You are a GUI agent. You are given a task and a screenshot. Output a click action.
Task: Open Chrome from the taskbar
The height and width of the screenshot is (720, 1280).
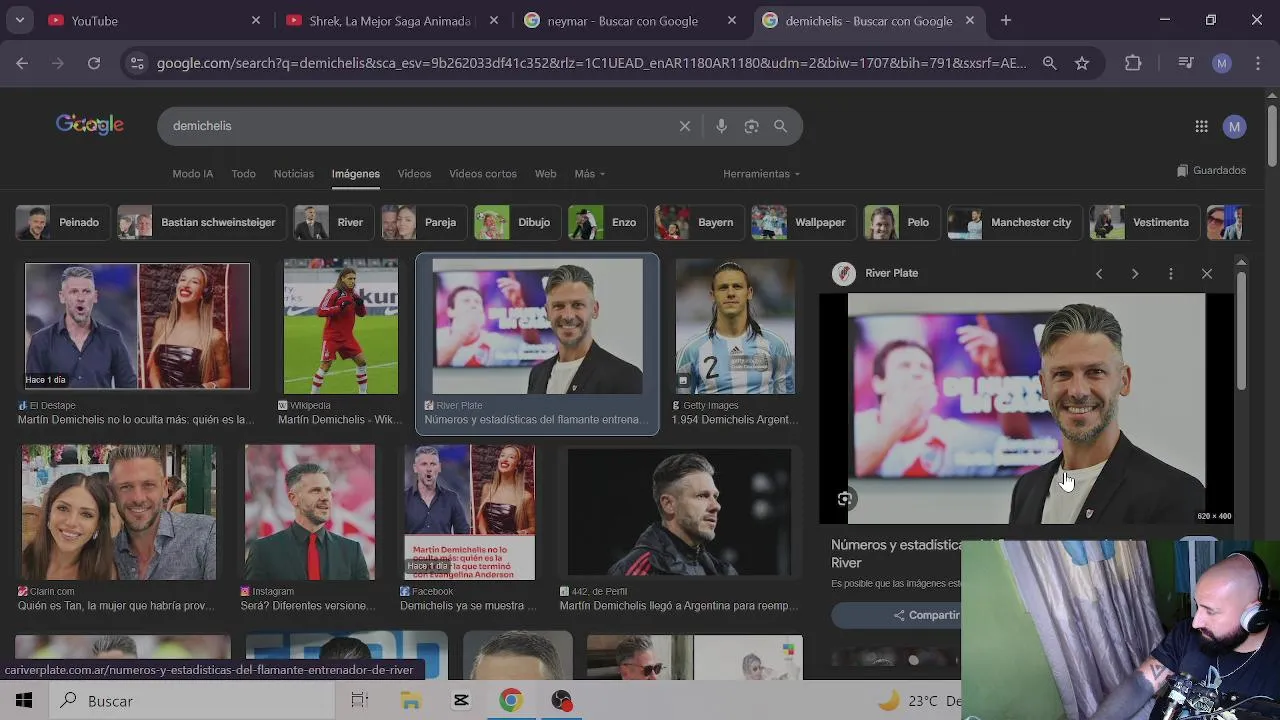[511, 701]
